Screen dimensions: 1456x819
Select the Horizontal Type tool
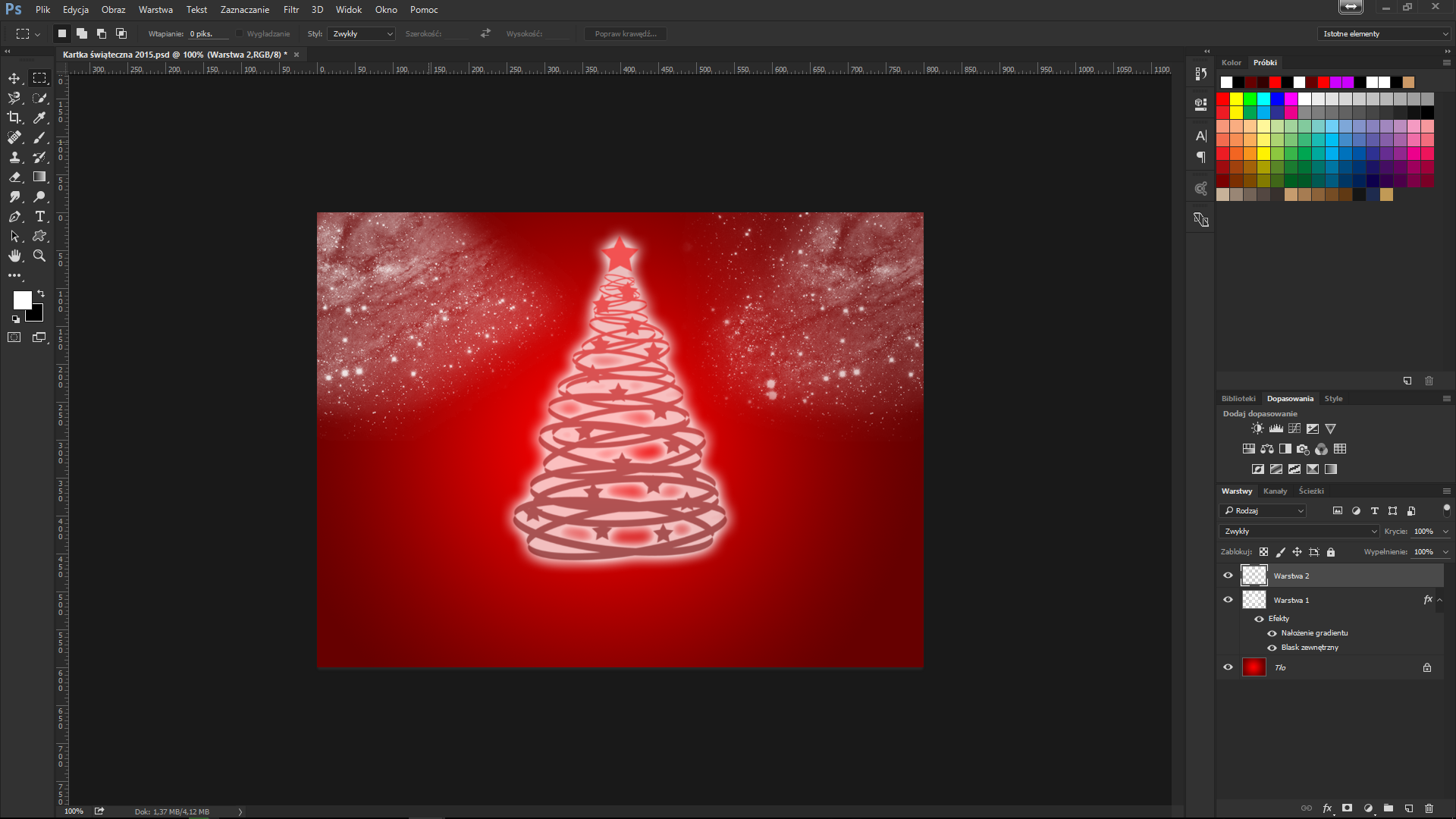pyautogui.click(x=40, y=216)
